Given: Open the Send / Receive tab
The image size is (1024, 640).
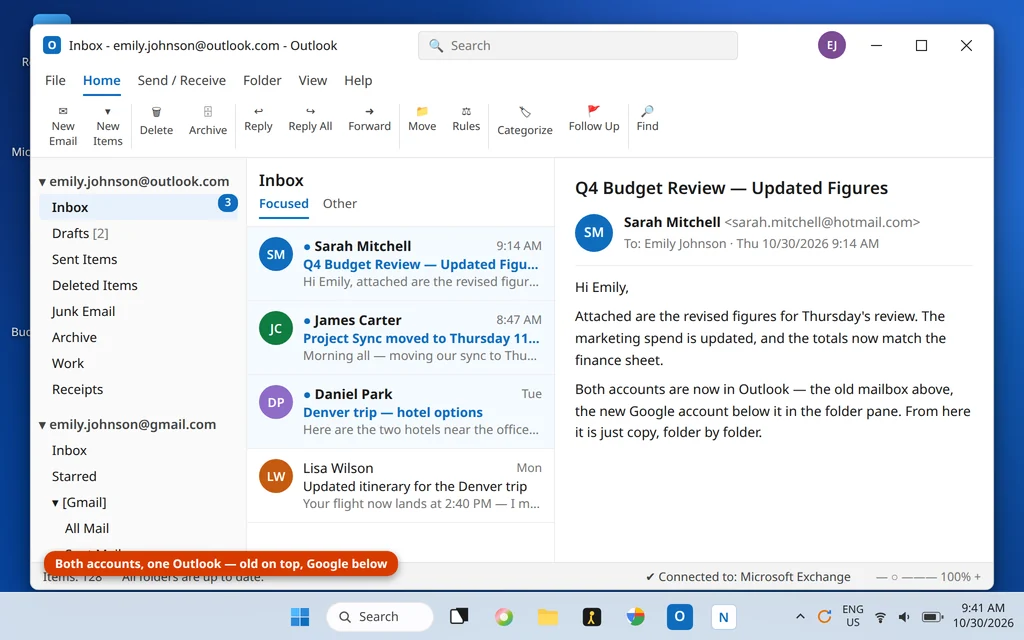Looking at the screenshot, I should pyautogui.click(x=182, y=80).
